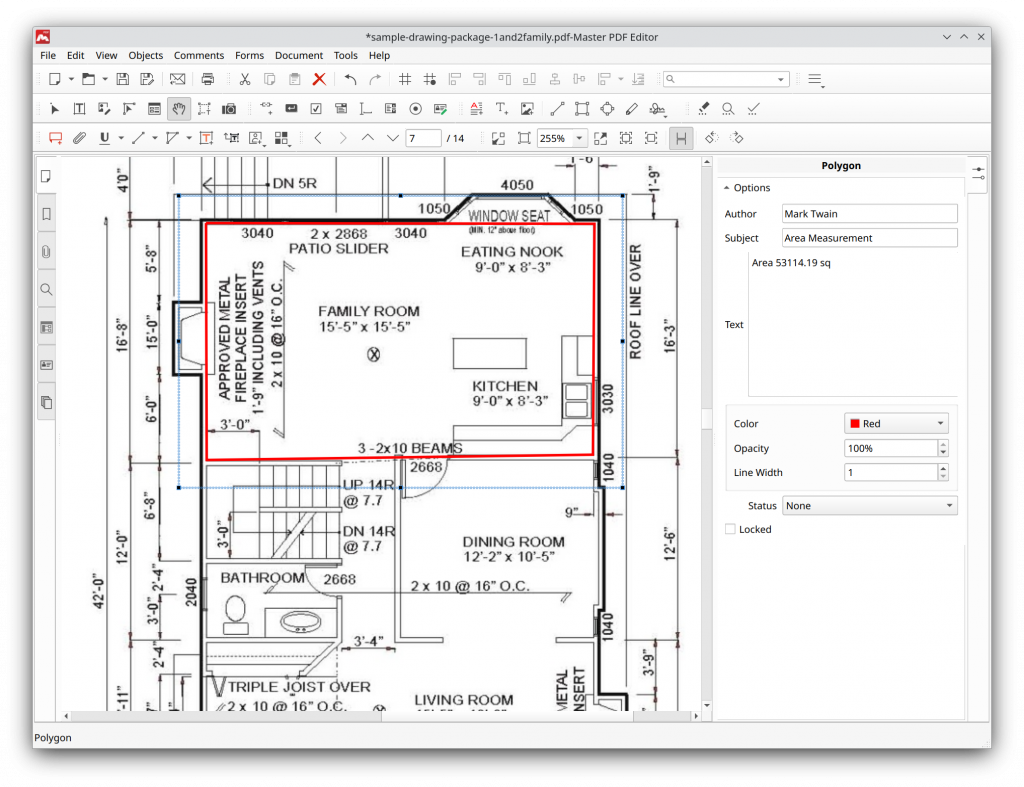Select the Hand (pan) tool

tap(178, 109)
